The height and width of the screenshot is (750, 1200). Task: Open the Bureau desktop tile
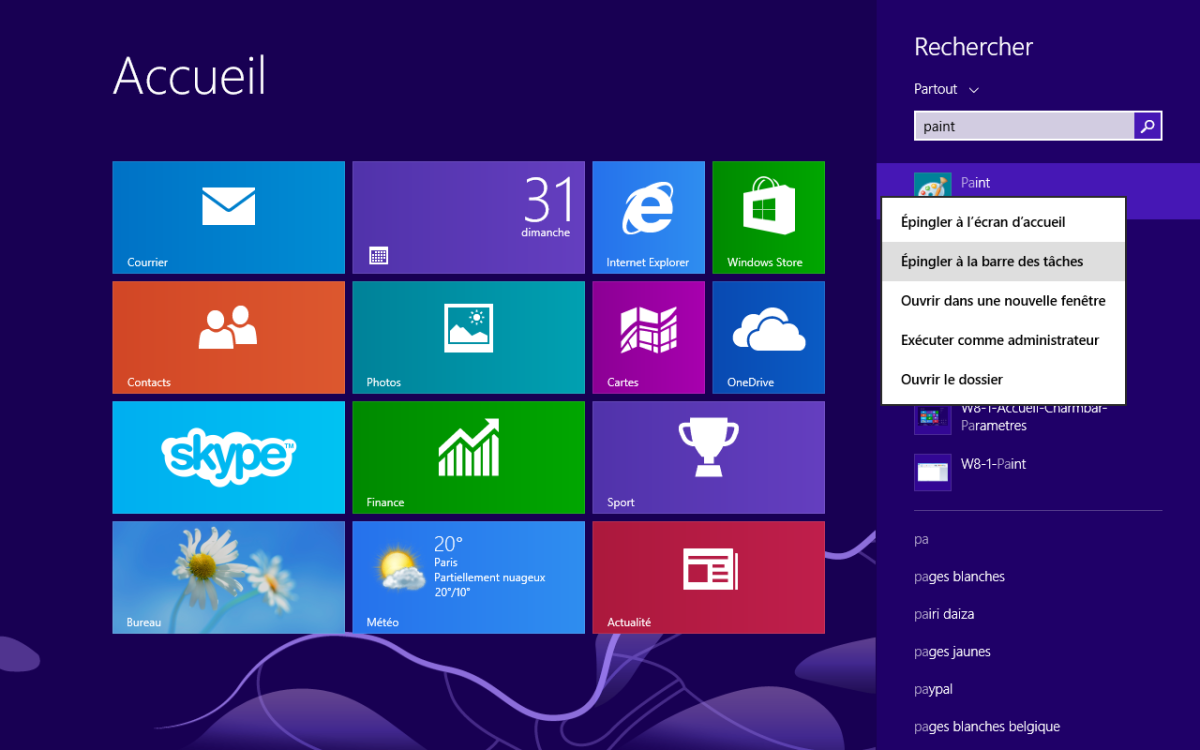tap(228, 577)
